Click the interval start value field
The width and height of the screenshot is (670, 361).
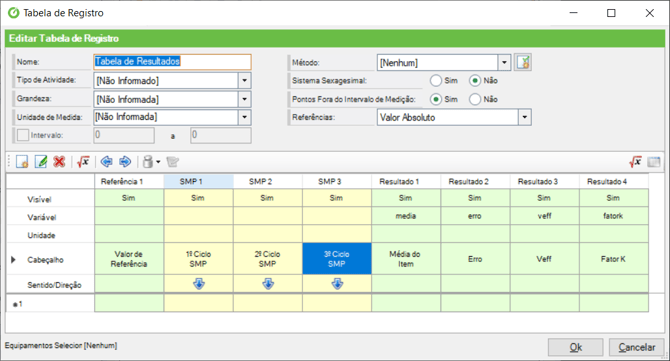(x=124, y=135)
